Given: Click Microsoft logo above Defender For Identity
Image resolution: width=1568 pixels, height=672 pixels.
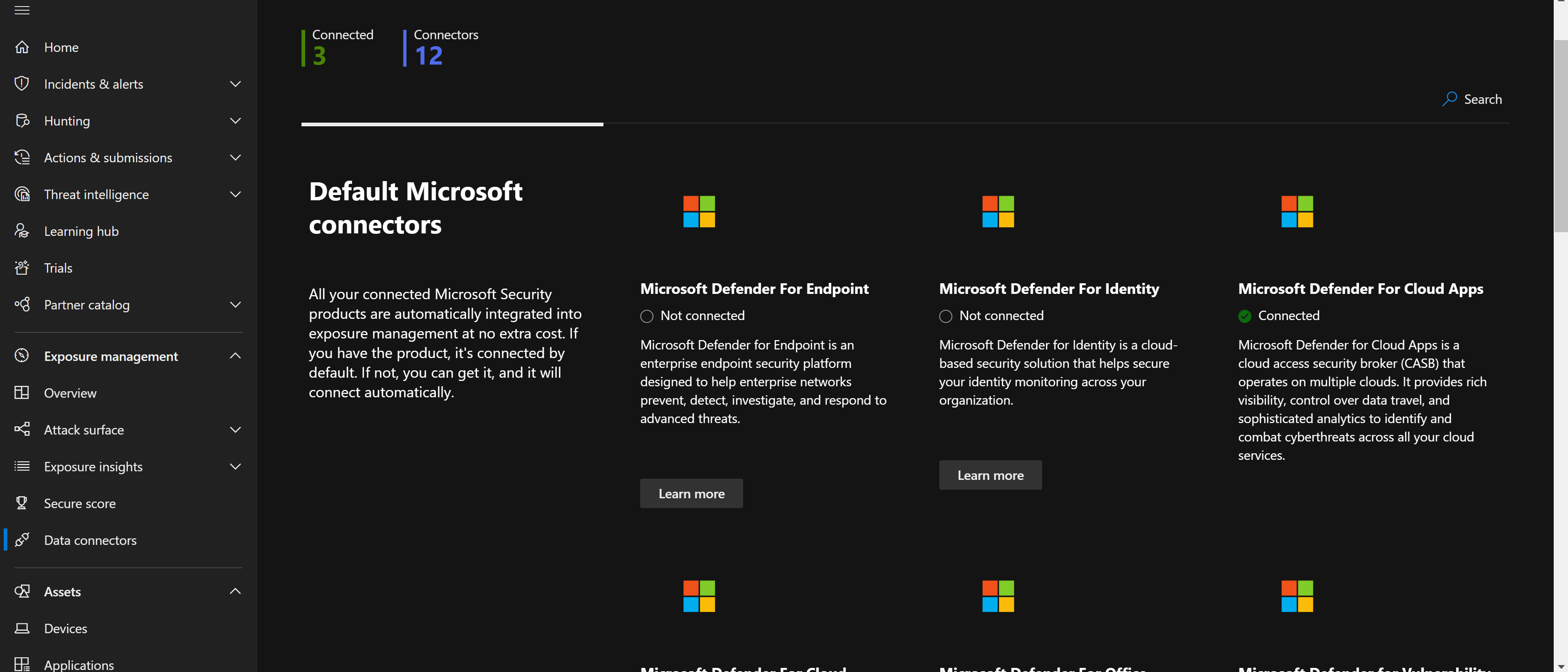Looking at the screenshot, I should pyautogui.click(x=998, y=211).
